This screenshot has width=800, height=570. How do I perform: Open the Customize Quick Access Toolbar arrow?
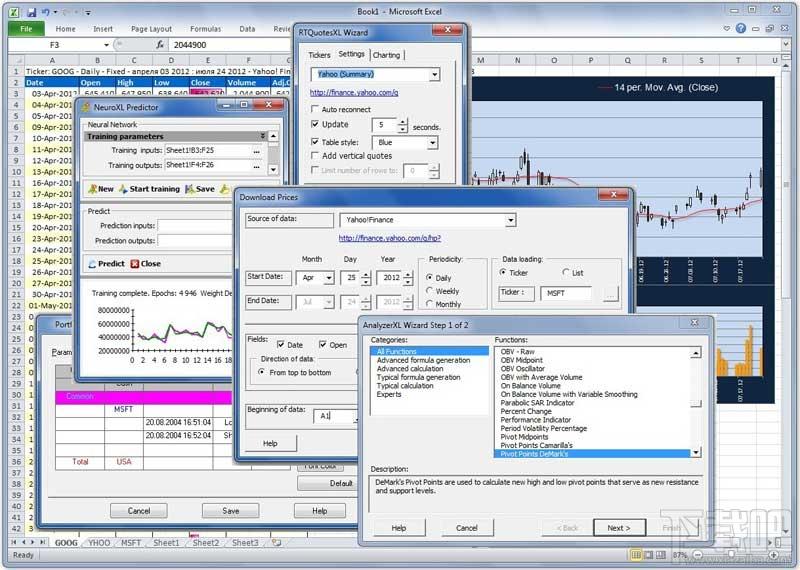coord(88,13)
